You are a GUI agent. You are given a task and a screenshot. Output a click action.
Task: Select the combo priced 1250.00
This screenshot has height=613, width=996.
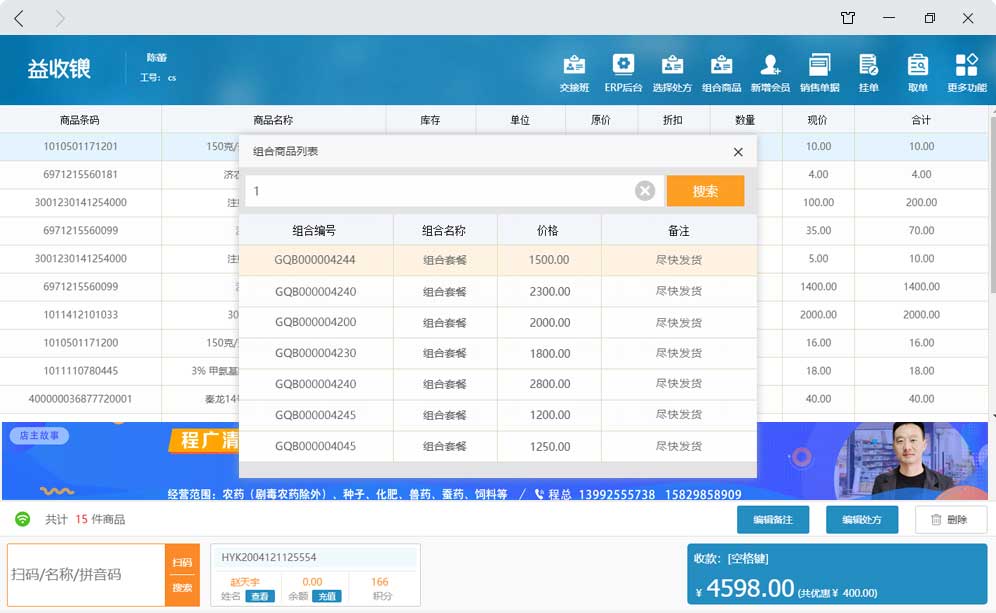pos(549,446)
